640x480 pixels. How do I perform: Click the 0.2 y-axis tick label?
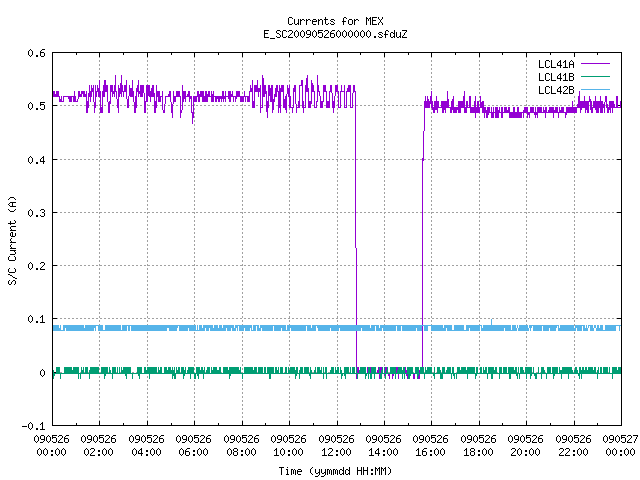tap(36, 266)
